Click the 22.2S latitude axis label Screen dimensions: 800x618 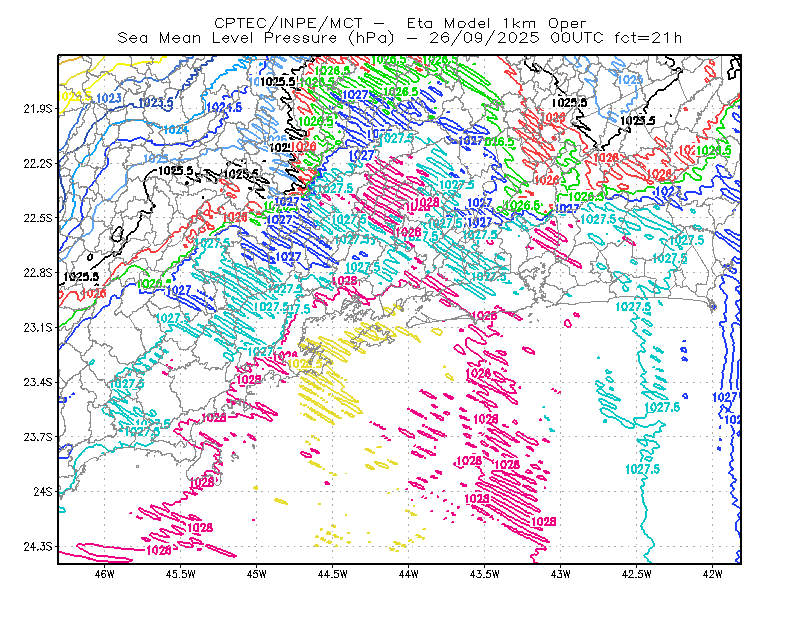coord(38,163)
